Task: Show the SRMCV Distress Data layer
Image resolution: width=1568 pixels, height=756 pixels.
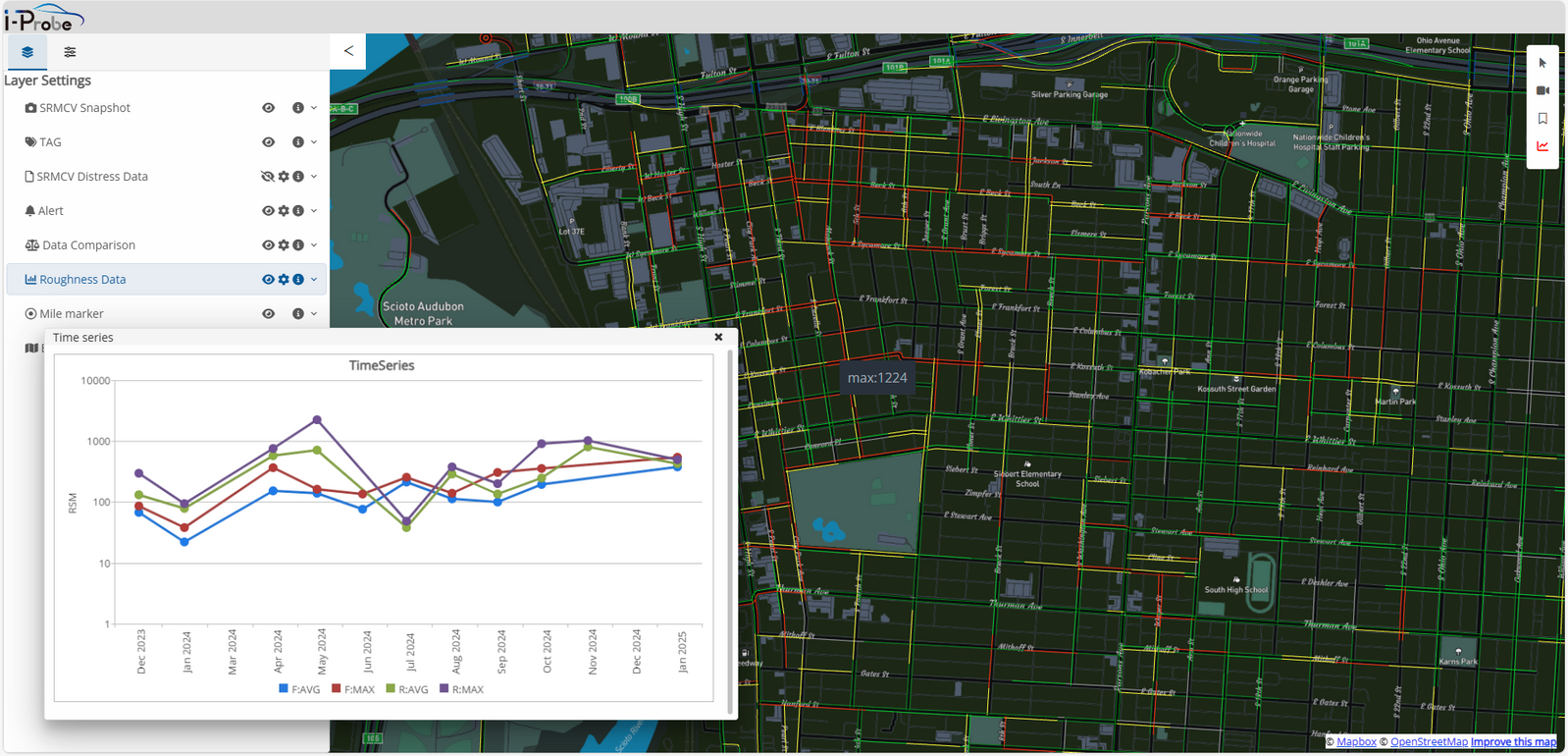Action: 267,177
